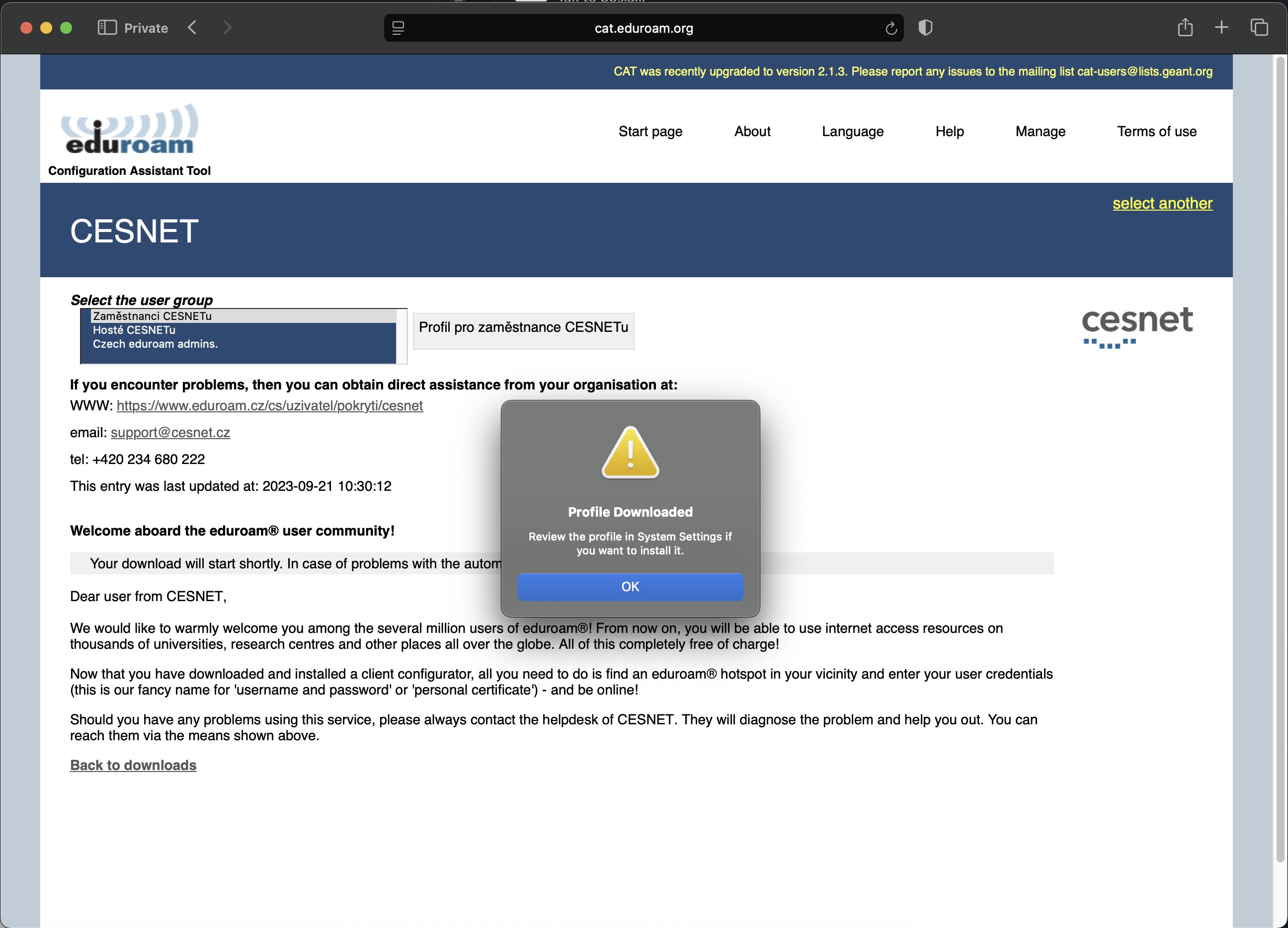The height and width of the screenshot is (928, 1288).
Task: Click the Profile Downloaded dialog title
Action: 631,512
